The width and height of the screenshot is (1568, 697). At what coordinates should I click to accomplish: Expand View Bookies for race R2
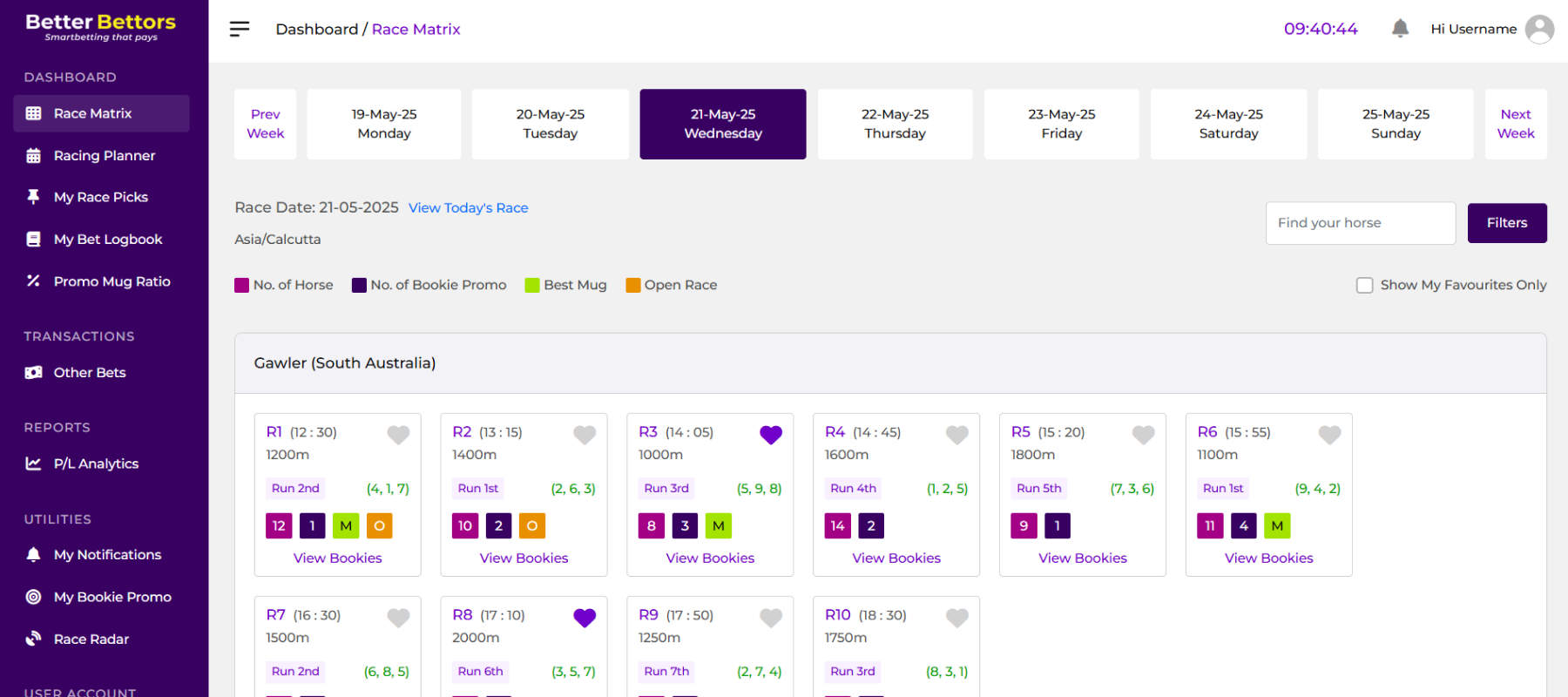pos(524,558)
